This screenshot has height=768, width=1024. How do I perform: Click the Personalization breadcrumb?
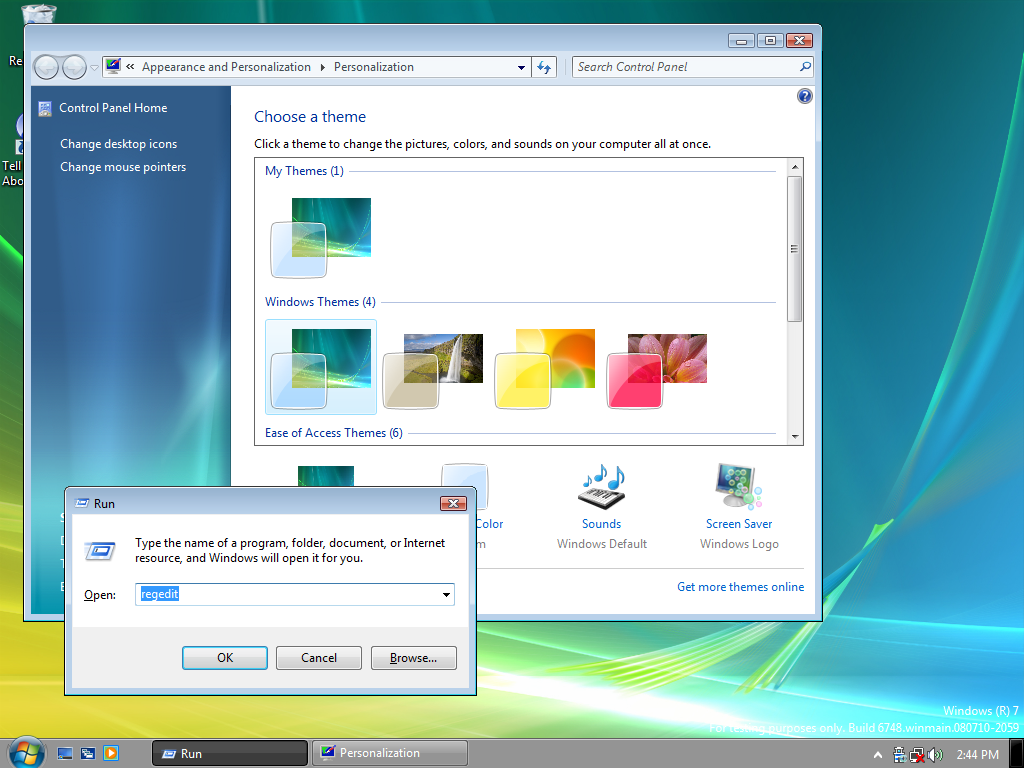374,67
